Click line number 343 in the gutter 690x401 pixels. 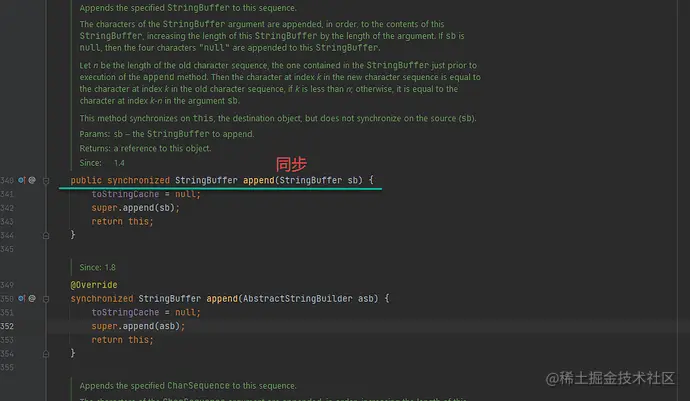click(x=7, y=221)
